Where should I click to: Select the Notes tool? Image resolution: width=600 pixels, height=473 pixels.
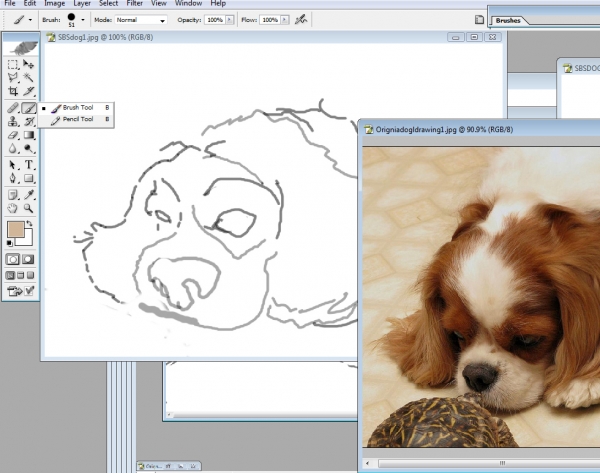(x=13, y=195)
